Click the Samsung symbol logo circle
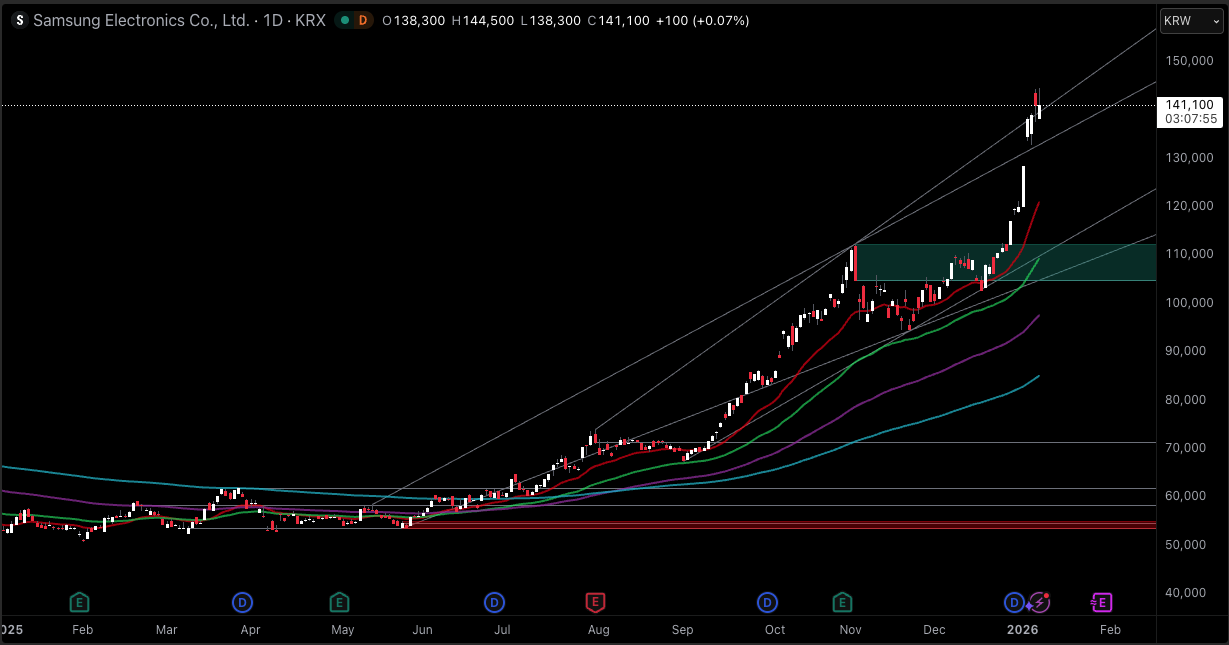The width and height of the screenshot is (1229, 645). (x=18, y=20)
